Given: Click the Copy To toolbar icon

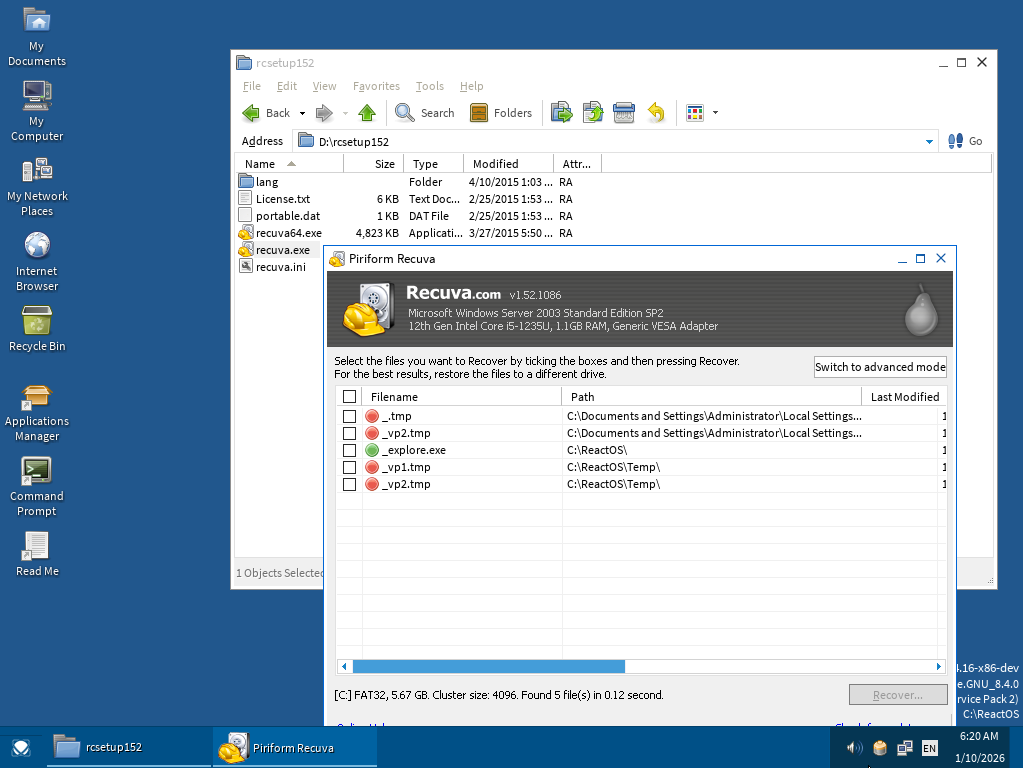Looking at the screenshot, I should pos(593,113).
